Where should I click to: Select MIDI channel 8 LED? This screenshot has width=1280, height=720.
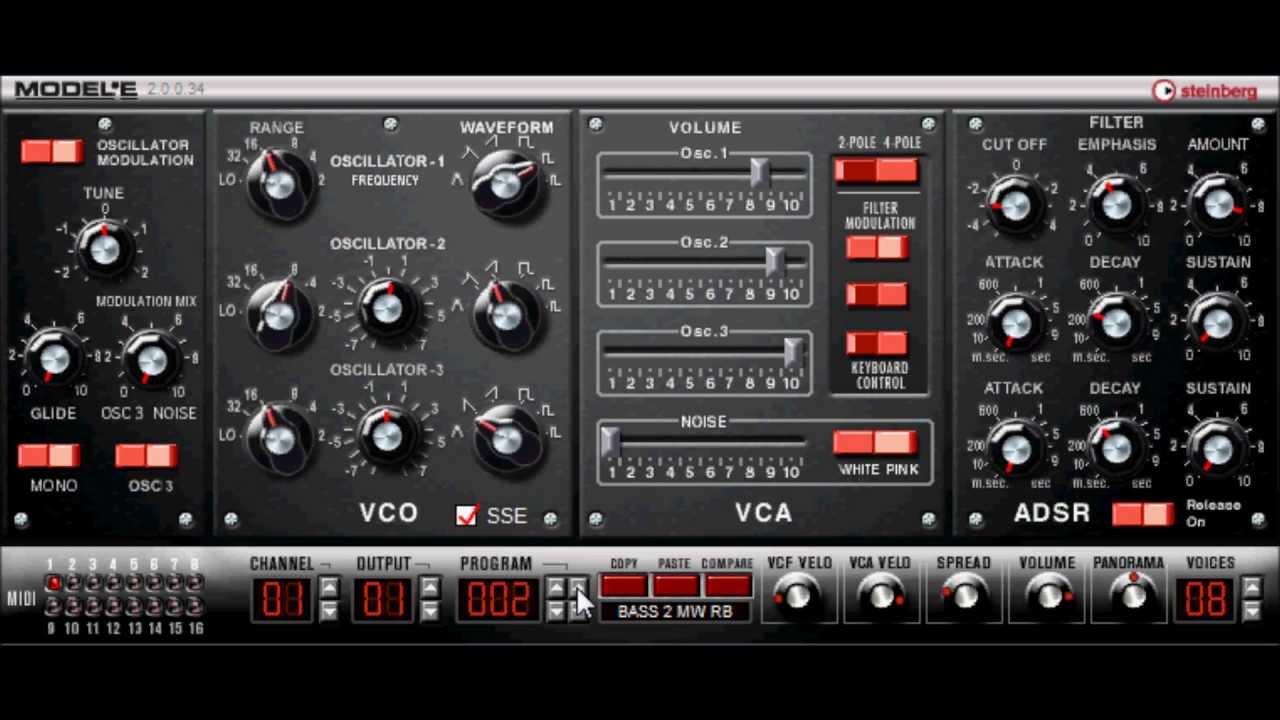pyautogui.click(x=195, y=583)
